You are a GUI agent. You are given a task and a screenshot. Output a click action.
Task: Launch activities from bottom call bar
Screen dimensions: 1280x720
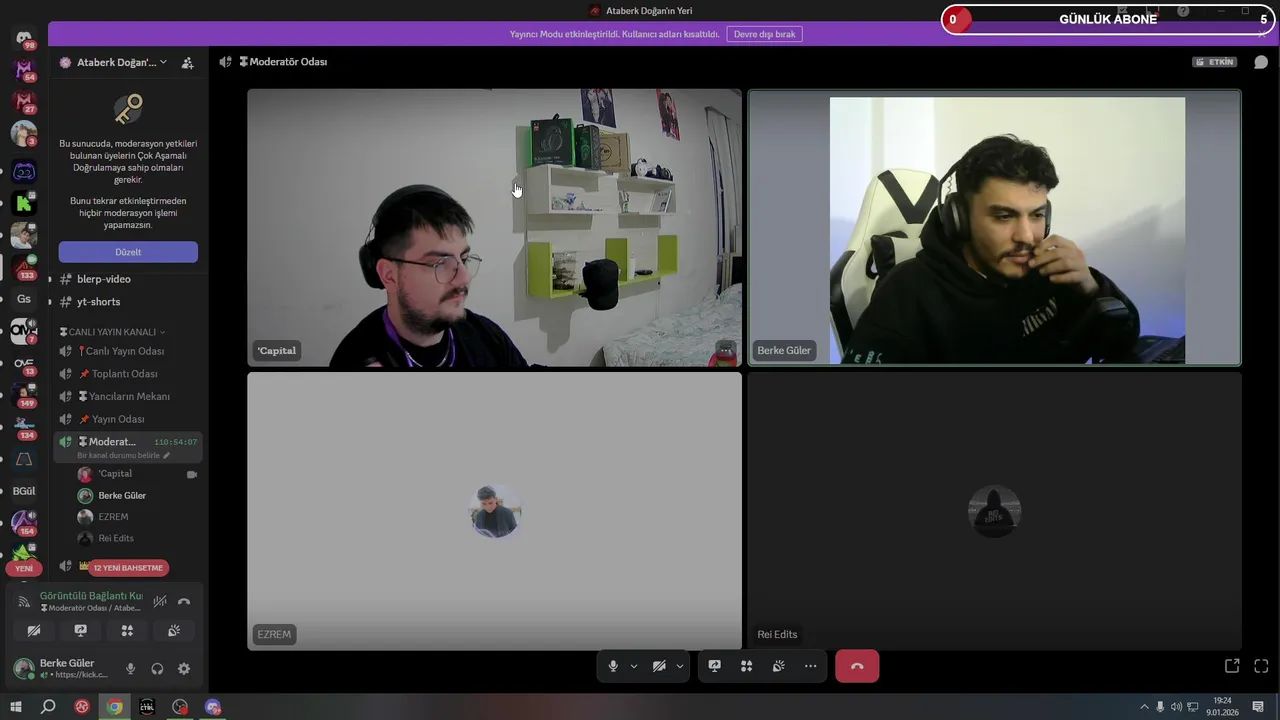[746, 666]
